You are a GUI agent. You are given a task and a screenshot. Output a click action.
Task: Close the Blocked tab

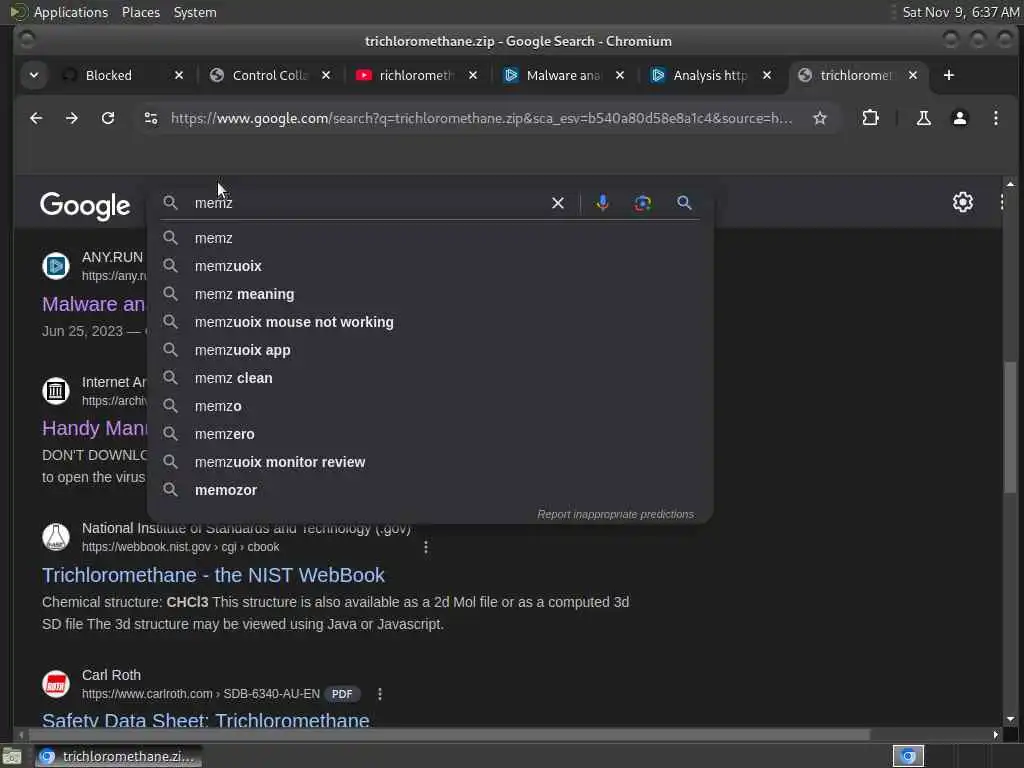click(x=179, y=75)
